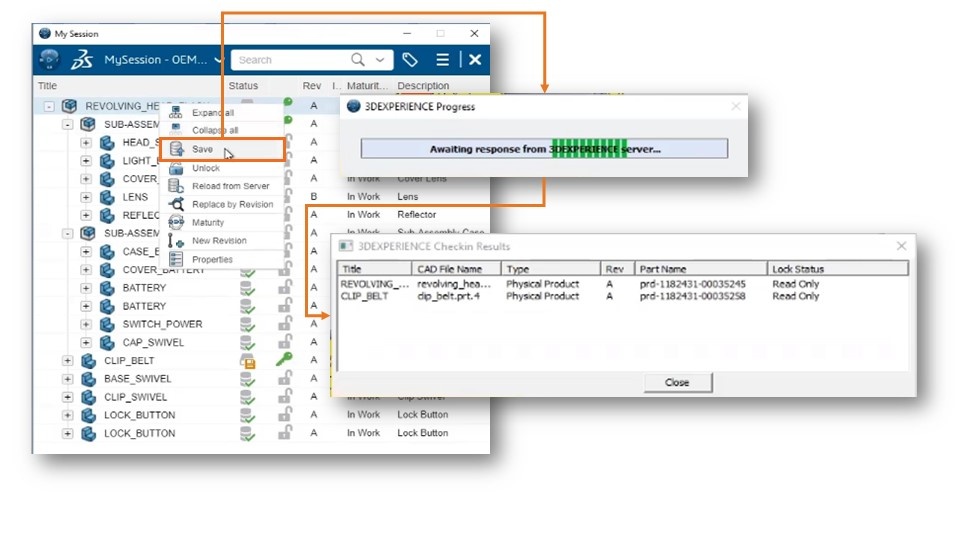Click the SWITCH_POWER part icon
Viewport: 960px width, 540px height.
click(x=107, y=324)
